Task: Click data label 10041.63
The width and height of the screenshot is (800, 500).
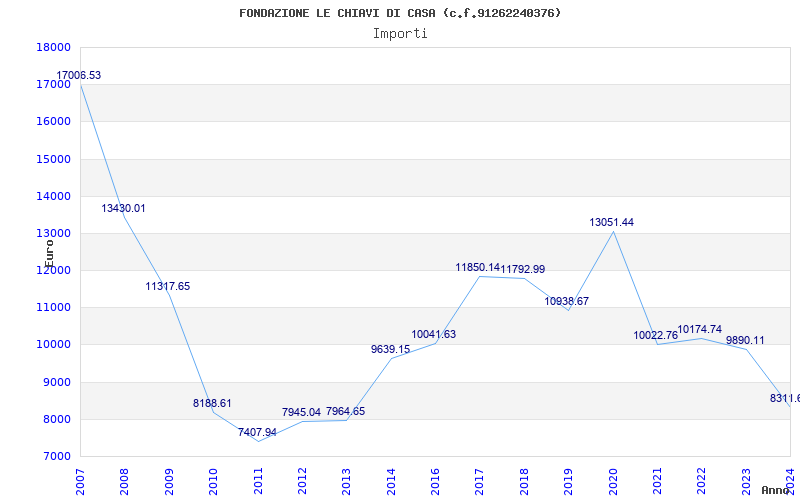Action: [x=434, y=334]
